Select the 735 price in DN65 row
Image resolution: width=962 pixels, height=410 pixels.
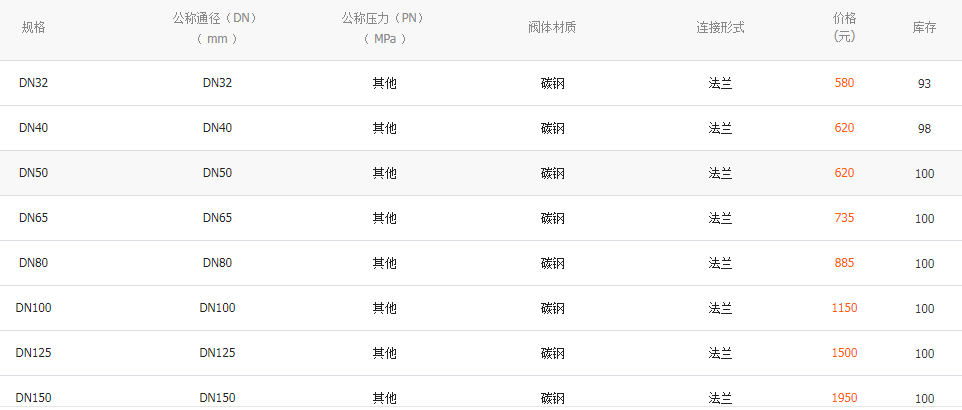[x=844, y=218]
